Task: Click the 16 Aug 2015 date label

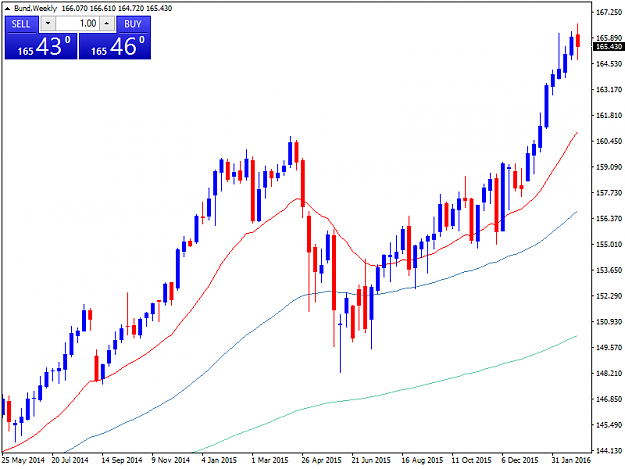Action: (x=422, y=460)
